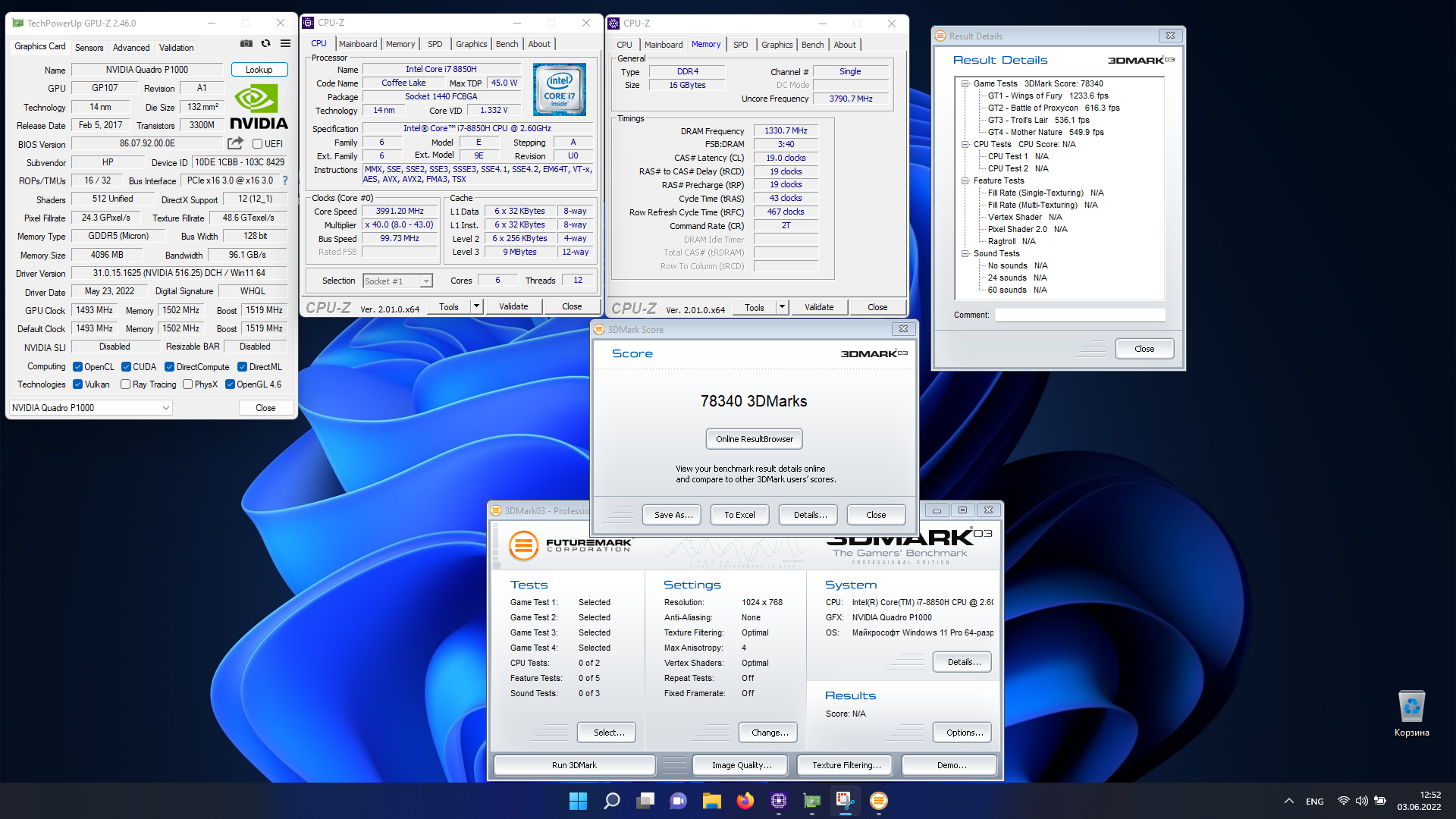Show hidden tray icons chevron

(x=1289, y=801)
